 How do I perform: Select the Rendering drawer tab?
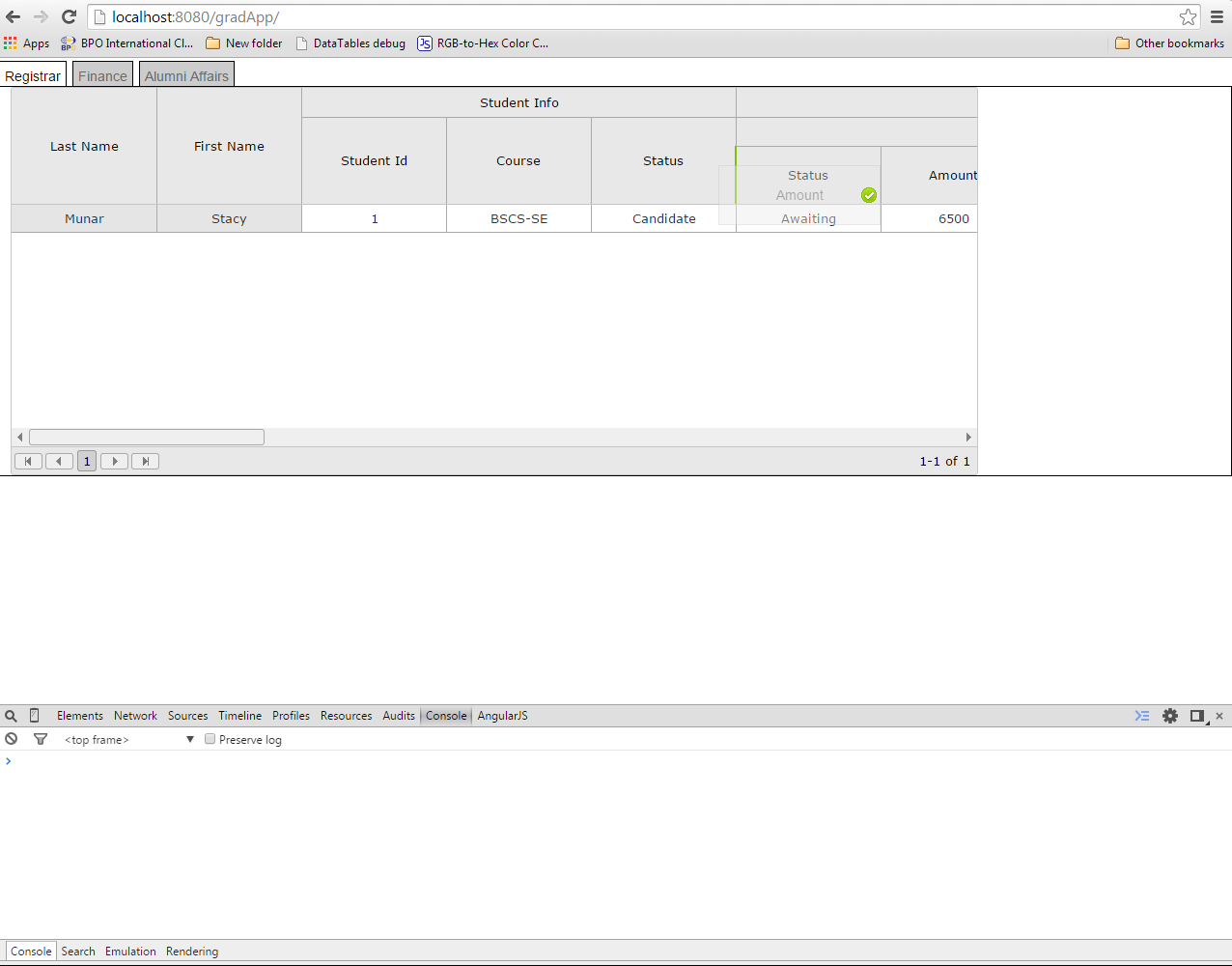192,952
